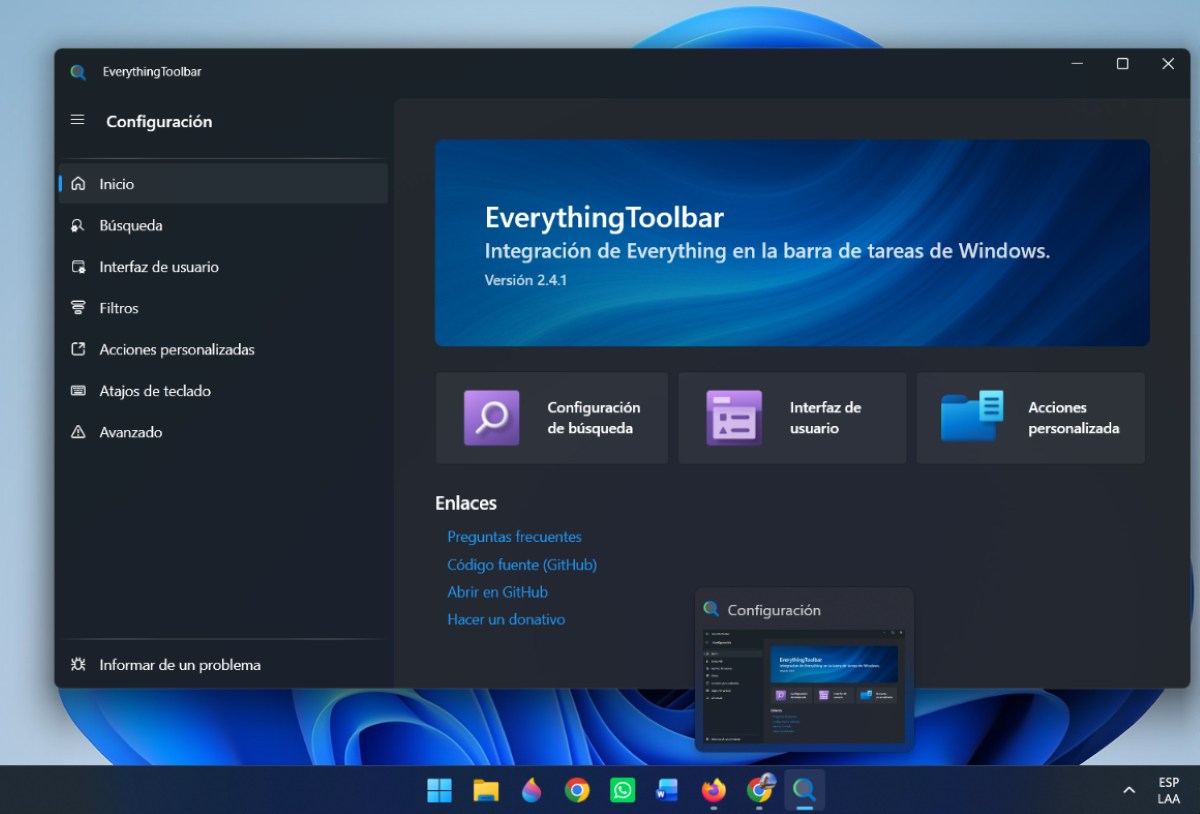Click the EverythingToolbar title bar logo
The width and height of the screenshot is (1200, 814).
point(78,72)
